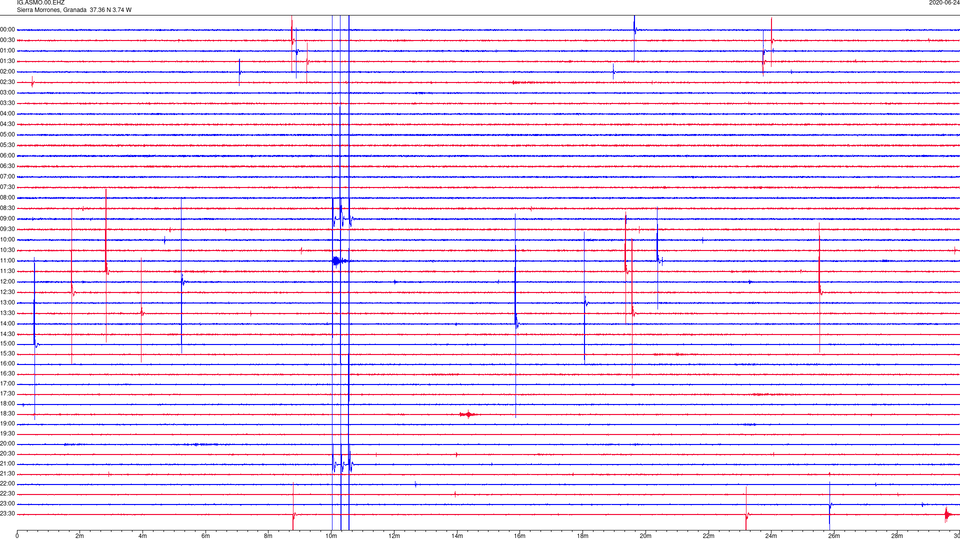Select the 06:00 trace time label
The height and width of the screenshot is (540, 960).
pos(8,156)
